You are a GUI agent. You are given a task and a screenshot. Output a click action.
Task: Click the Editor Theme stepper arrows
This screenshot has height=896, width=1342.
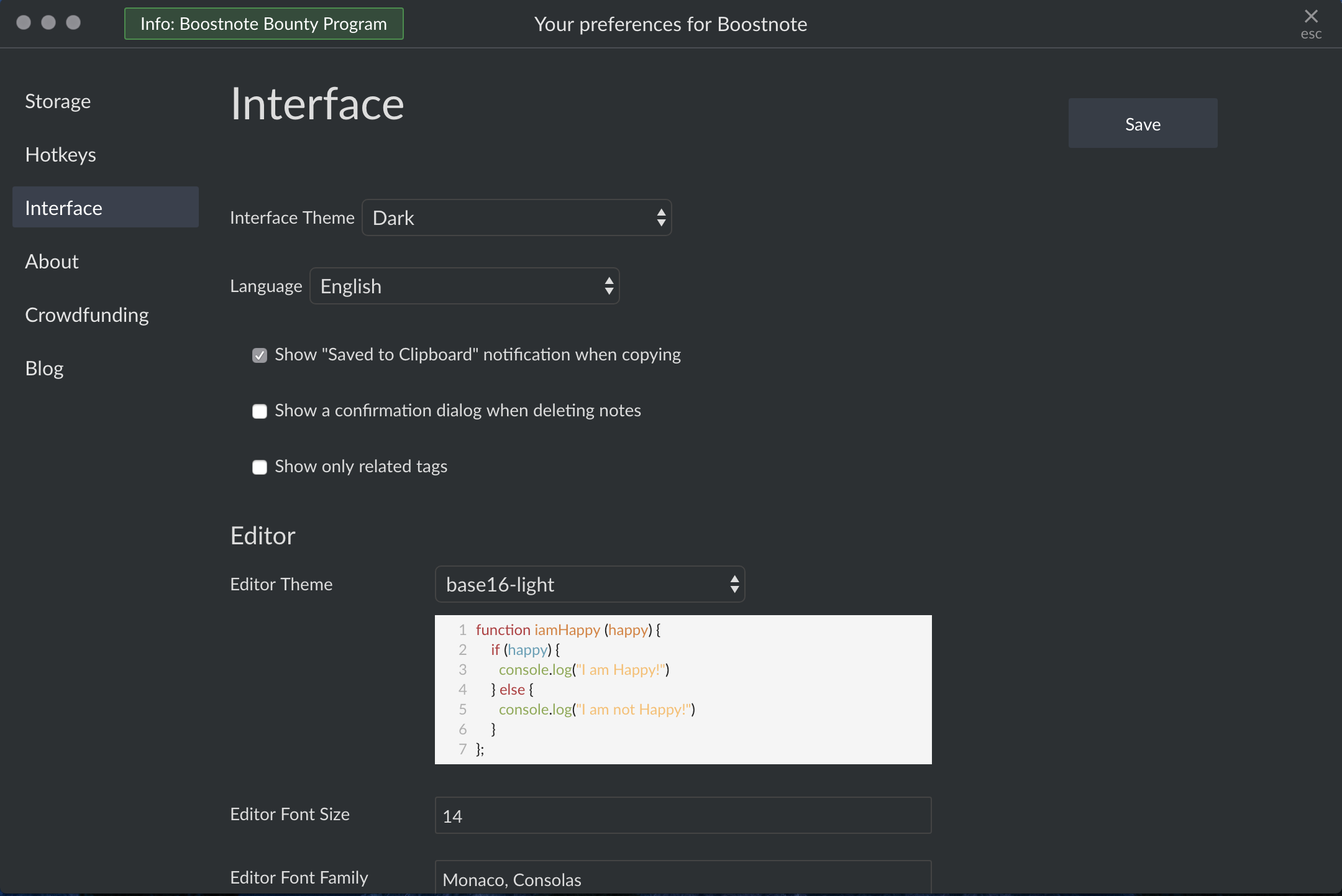click(734, 584)
